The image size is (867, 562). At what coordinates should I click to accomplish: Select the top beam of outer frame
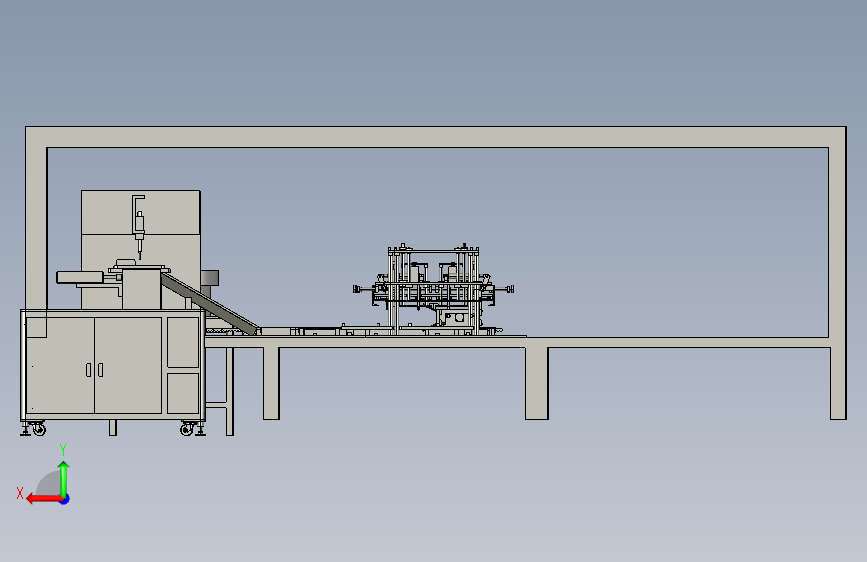(436, 137)
